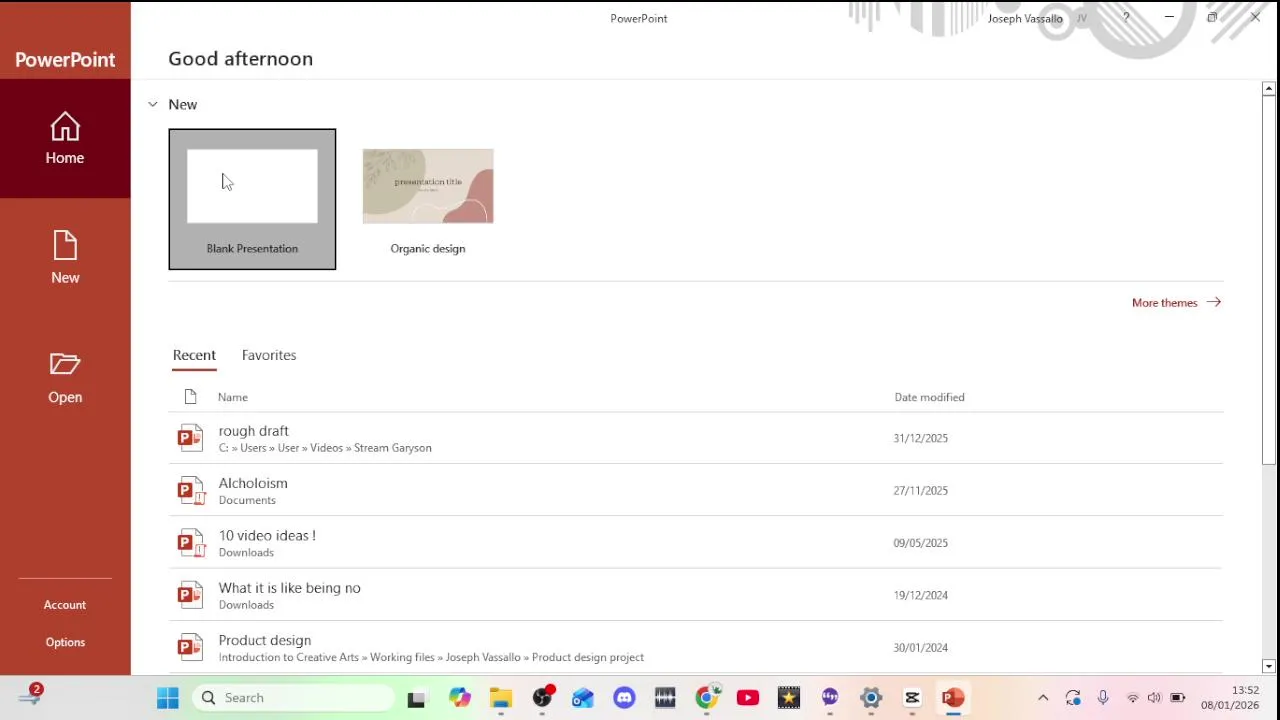Click the vertical scrollbar thumb
The height and width of the screenshot is (720, 1280).
tap(1268, 280)
